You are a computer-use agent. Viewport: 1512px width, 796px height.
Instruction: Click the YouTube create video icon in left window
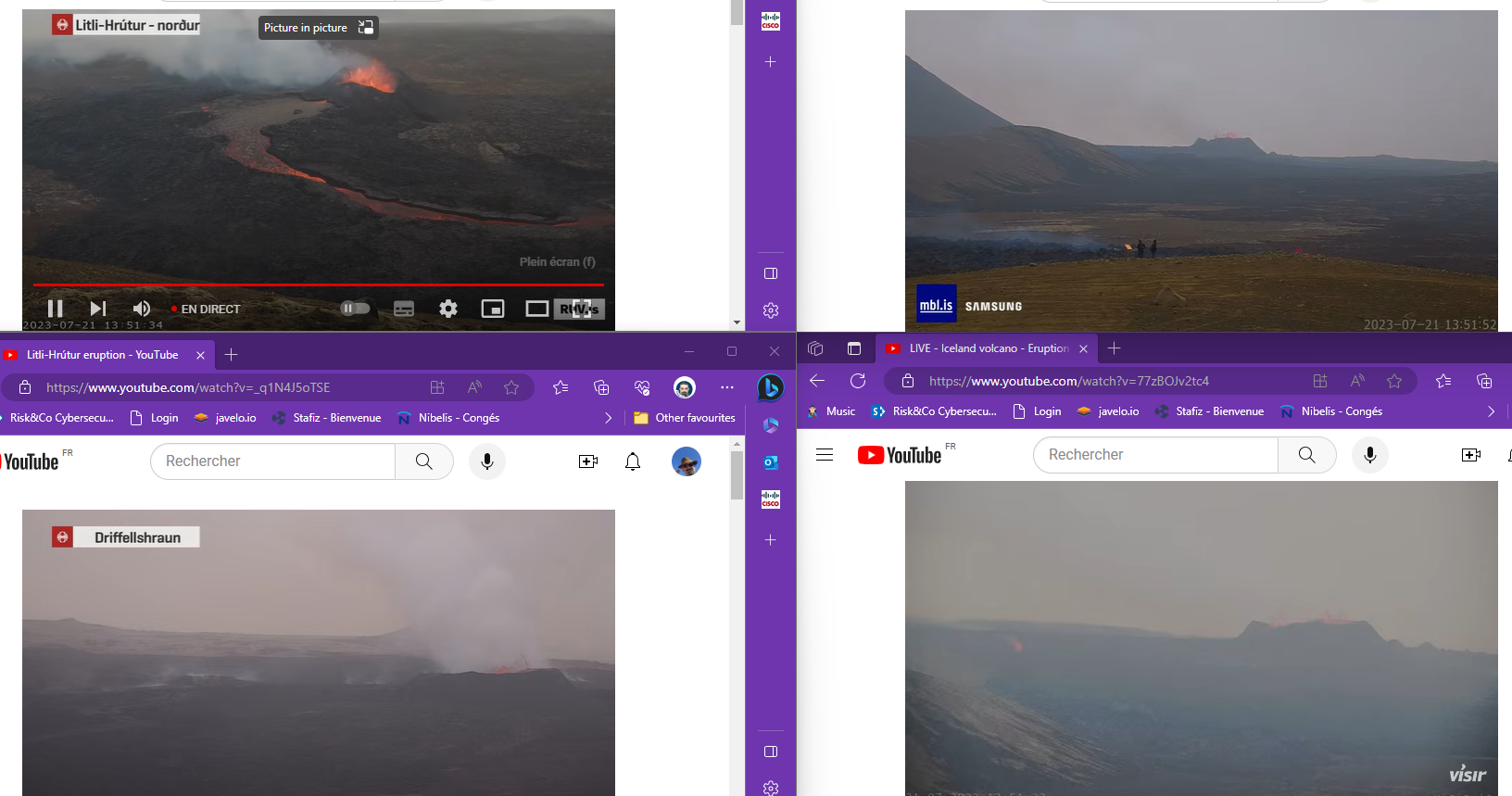(588, 461)
